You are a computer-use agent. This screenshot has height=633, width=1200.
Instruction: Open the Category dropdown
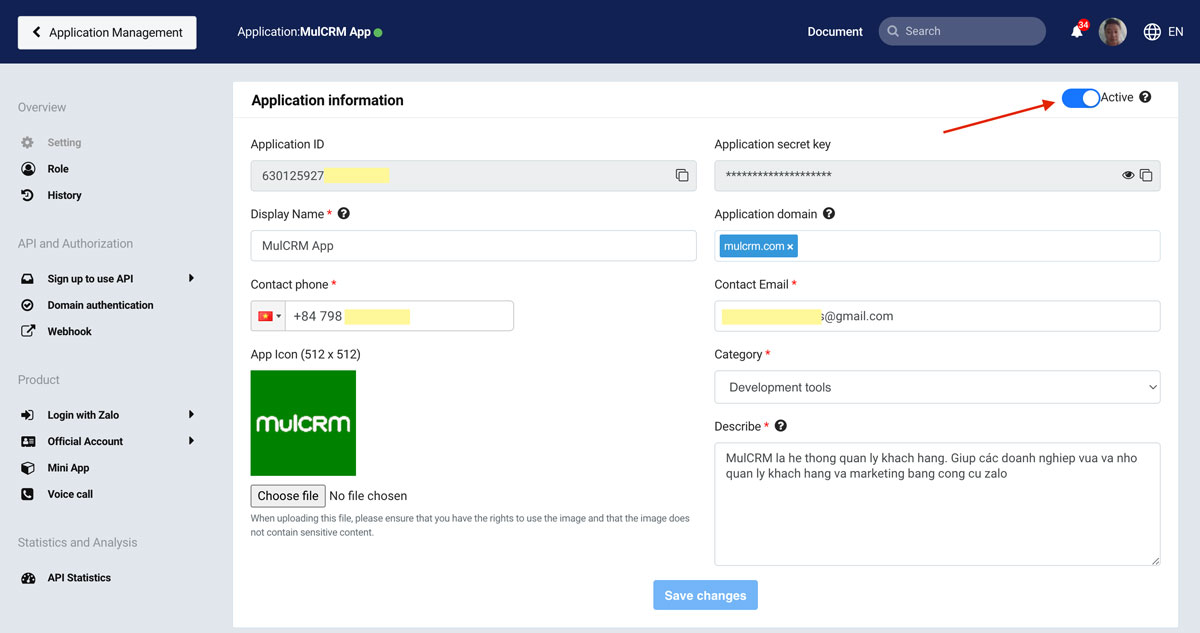tap(937, 387)
